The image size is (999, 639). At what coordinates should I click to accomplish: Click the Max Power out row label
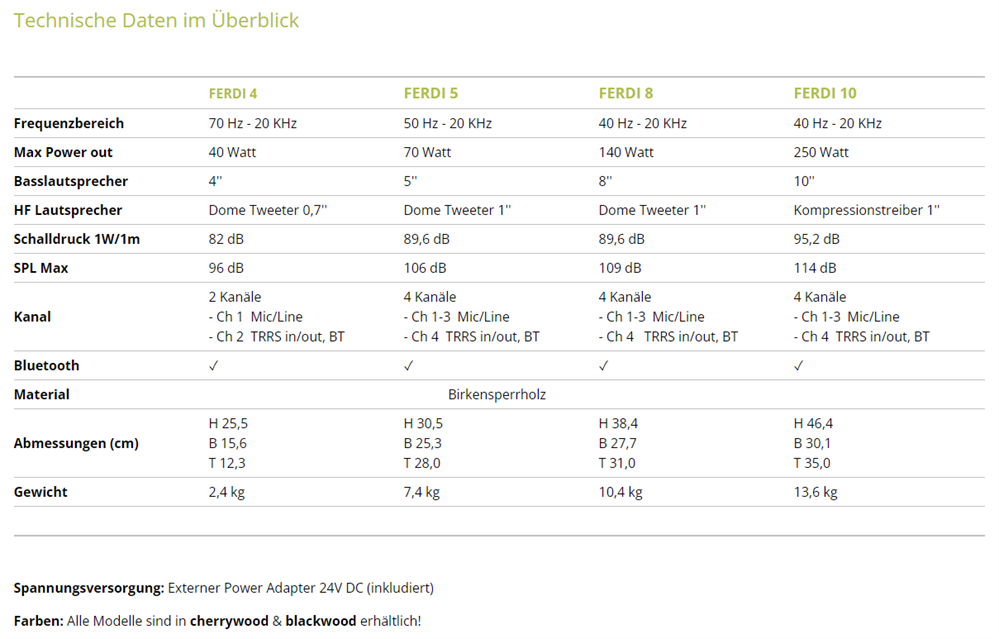pos(63,152)
